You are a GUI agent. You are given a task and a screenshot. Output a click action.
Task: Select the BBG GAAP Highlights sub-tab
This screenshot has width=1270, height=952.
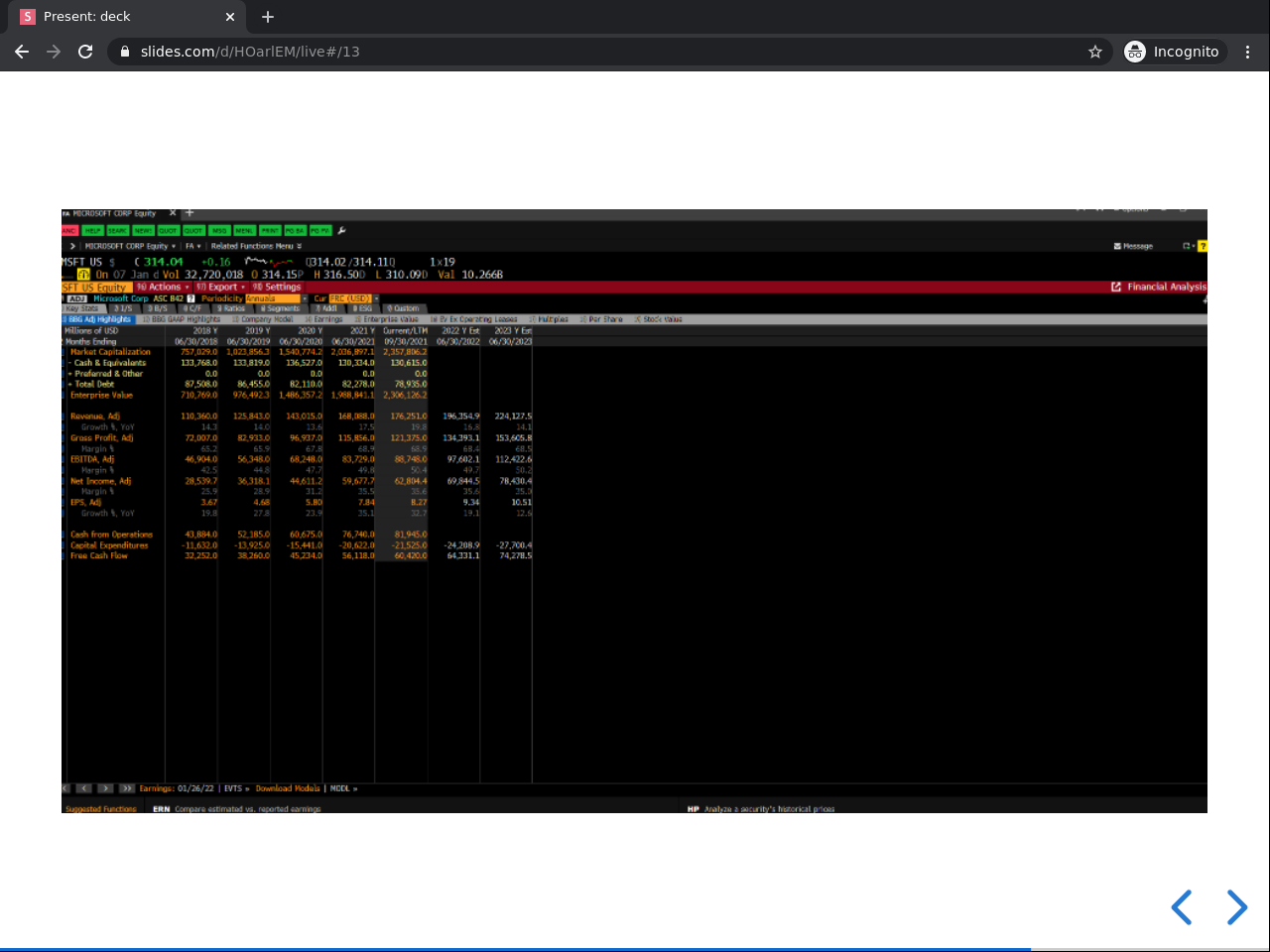[182, 319]
